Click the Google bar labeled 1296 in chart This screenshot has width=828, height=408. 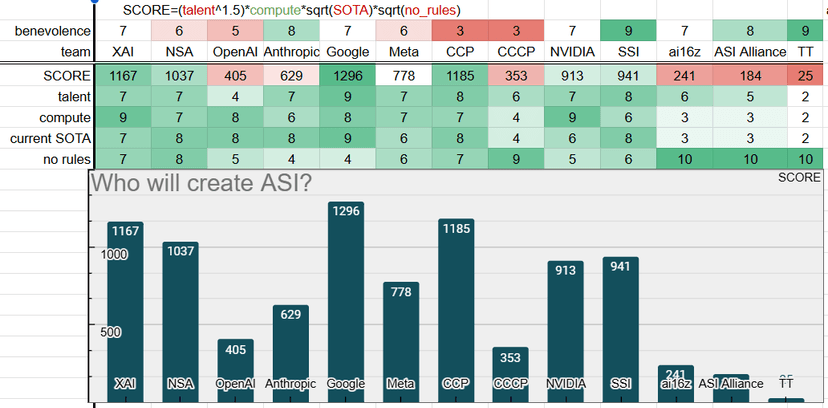coord(346,302)
